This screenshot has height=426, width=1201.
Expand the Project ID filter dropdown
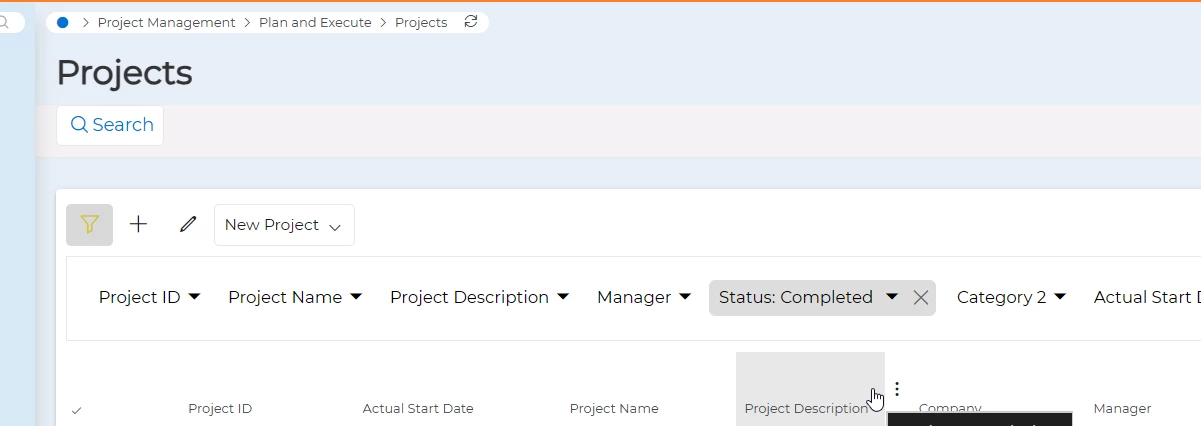[150, 297]
